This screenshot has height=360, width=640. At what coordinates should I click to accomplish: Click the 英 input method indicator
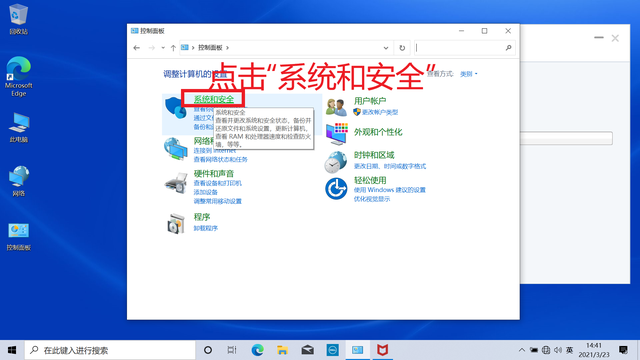(570, 350)
